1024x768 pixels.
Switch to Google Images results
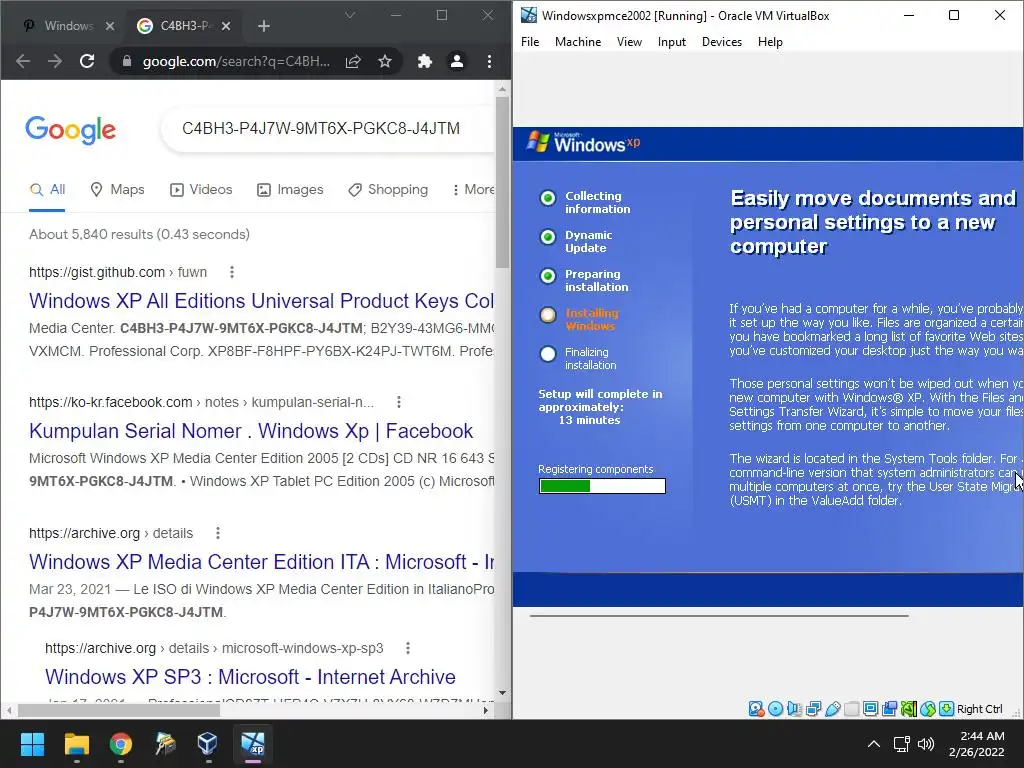[290, 189]
